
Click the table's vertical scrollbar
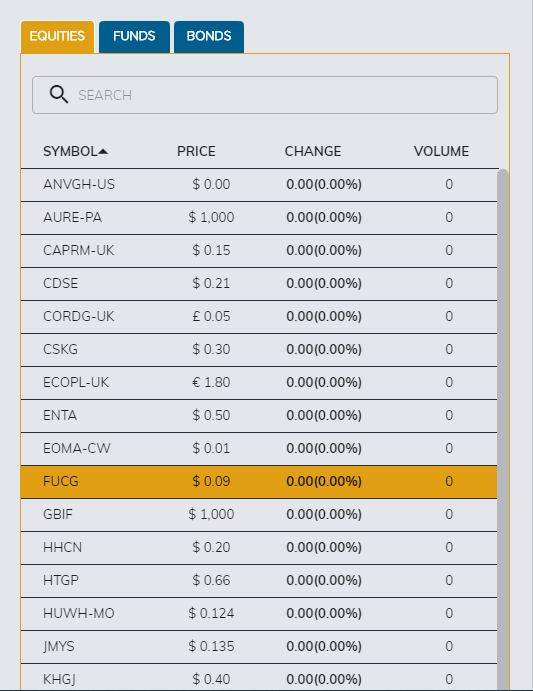click(x=503, y=429)
